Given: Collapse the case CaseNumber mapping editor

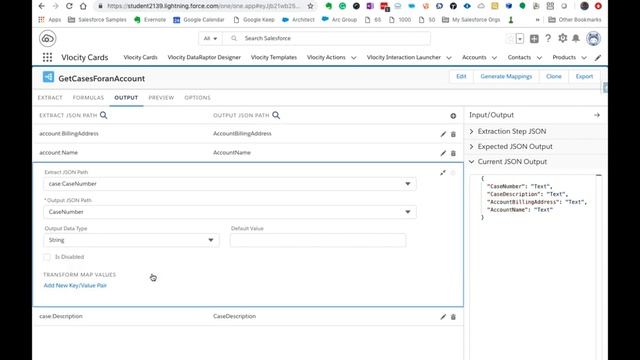Looking at the screenshot, I should coord(443,173).
